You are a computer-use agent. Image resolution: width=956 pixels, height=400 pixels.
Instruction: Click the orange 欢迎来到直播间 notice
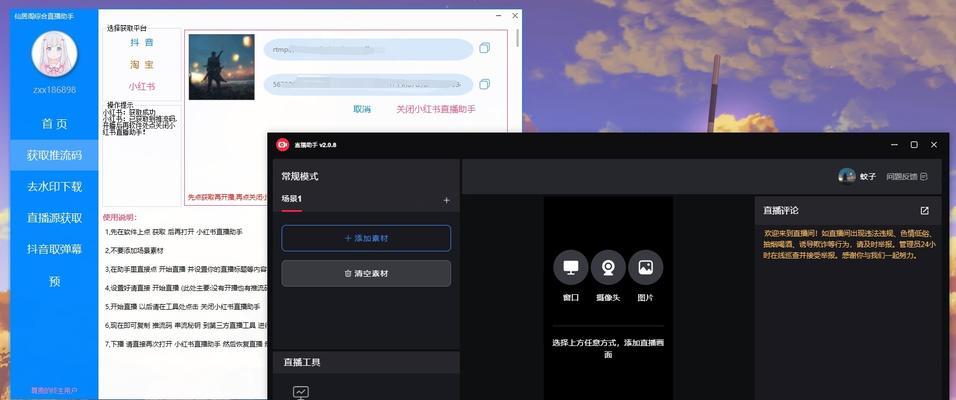(849, 244)
